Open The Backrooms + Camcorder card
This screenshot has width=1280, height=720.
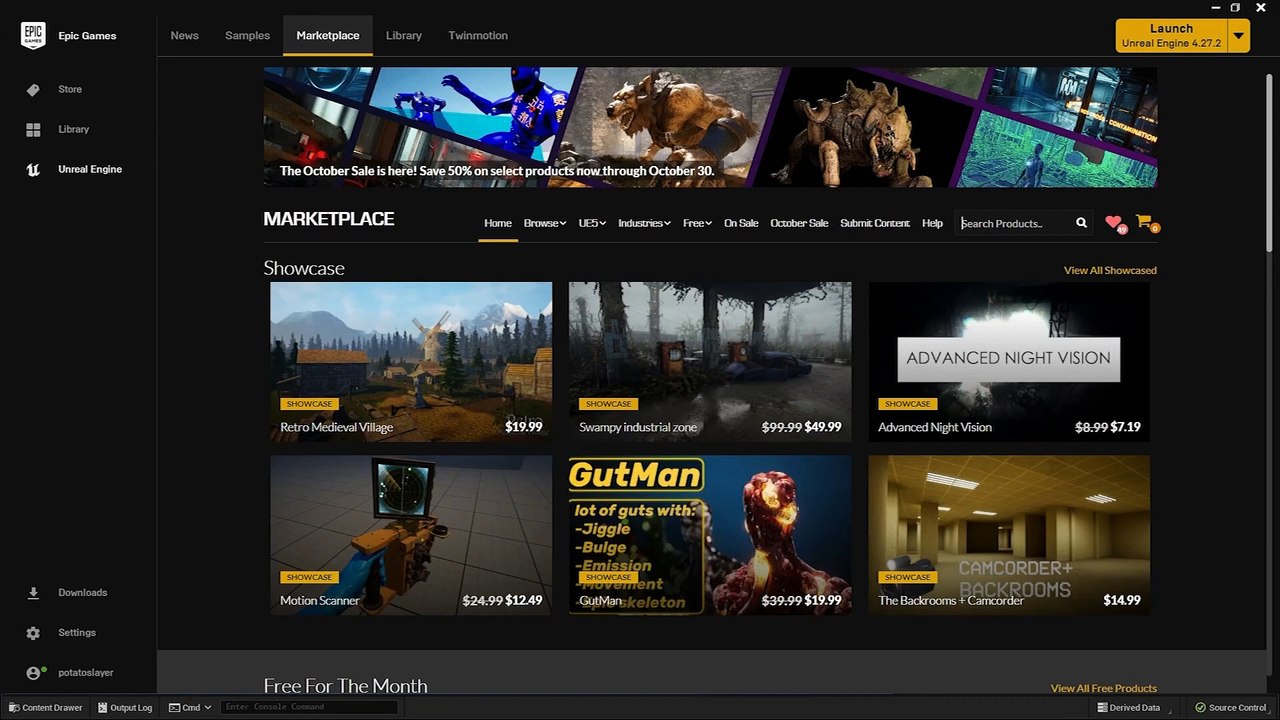coord(1009,535)
